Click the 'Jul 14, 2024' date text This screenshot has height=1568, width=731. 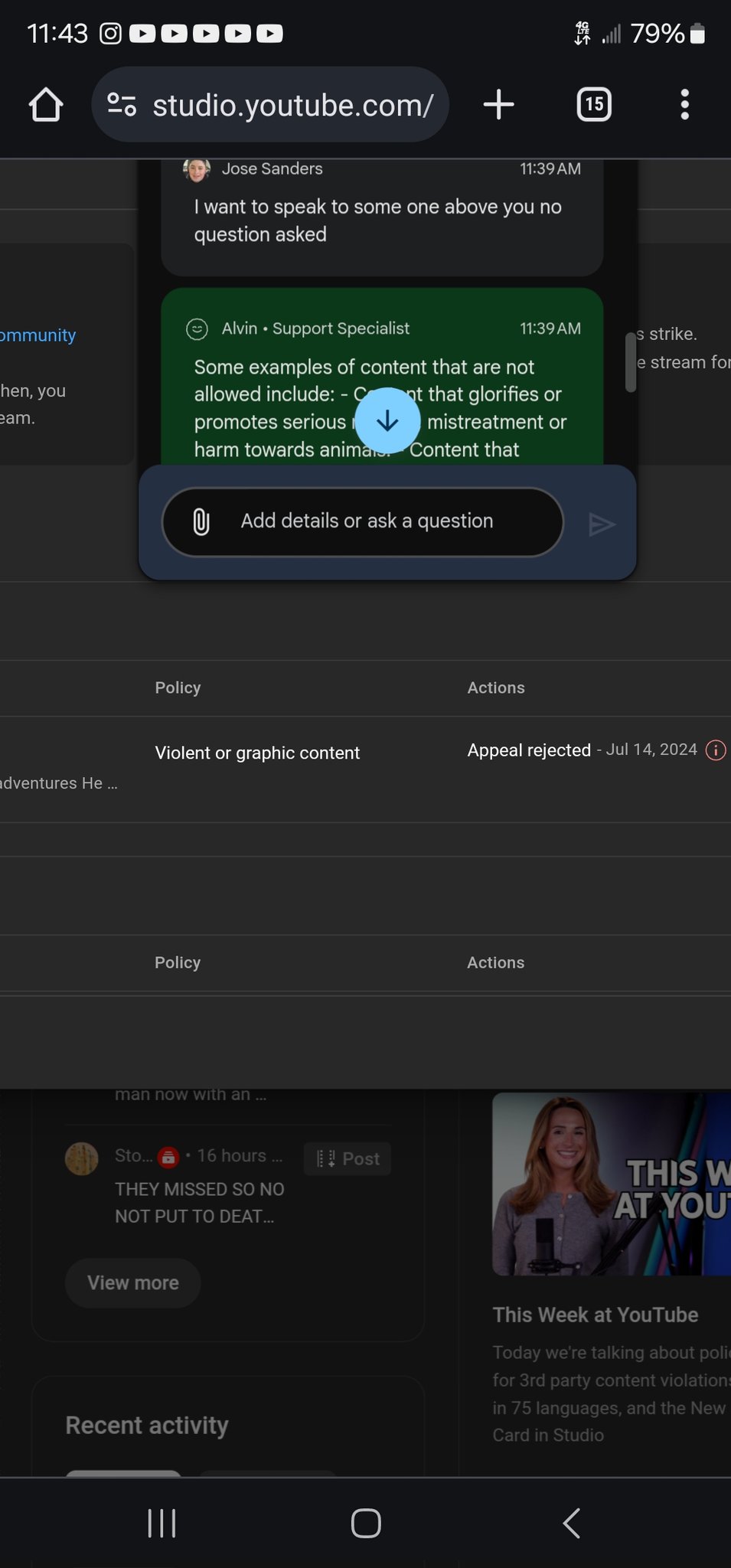(651, 750)
